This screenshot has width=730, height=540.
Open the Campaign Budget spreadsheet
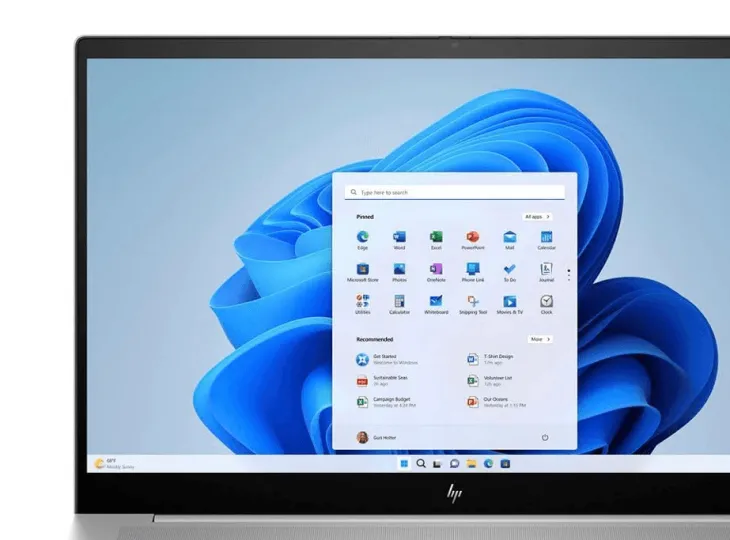(x=386, y=402)
